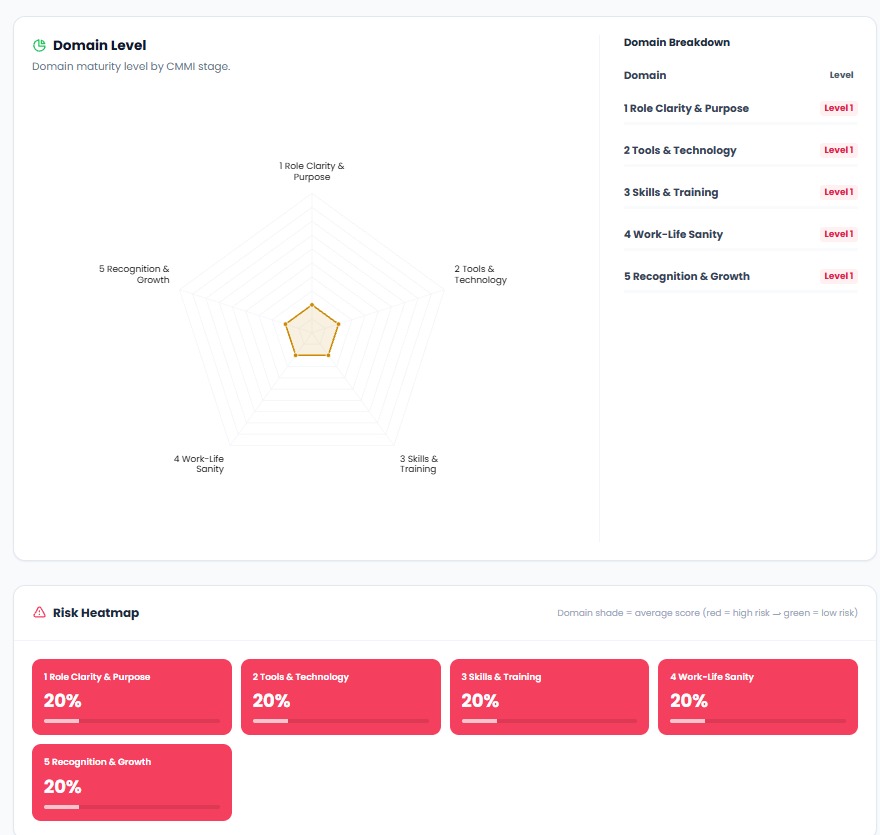The height and width of the screenshot is (835, 880).
Task: Click radar chart label '1 Role Clarity & Purpose'
Action: coord(311,171)
